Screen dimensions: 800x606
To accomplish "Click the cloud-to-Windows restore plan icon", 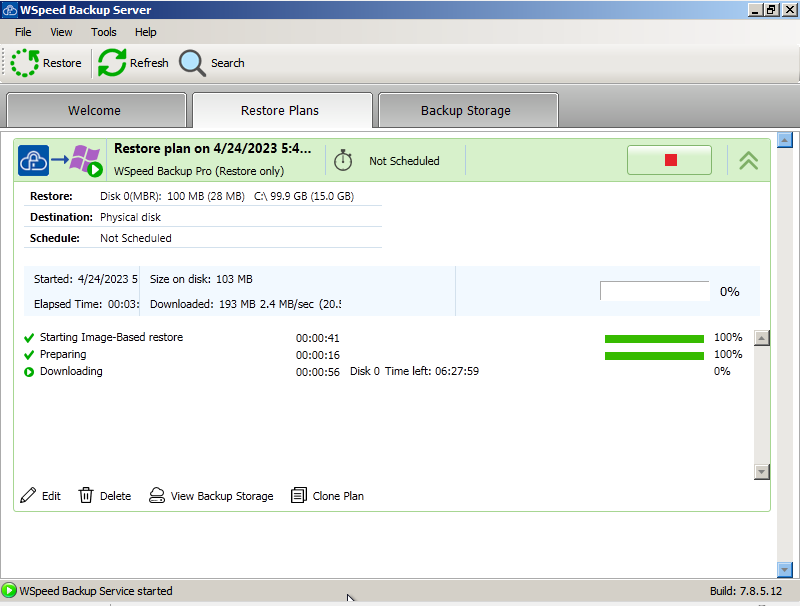I will 60,160.
